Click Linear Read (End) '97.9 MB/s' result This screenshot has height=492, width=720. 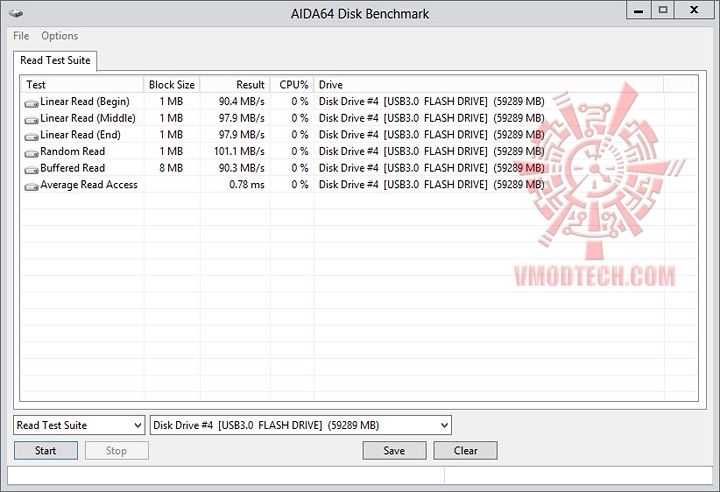coord(242,135)
